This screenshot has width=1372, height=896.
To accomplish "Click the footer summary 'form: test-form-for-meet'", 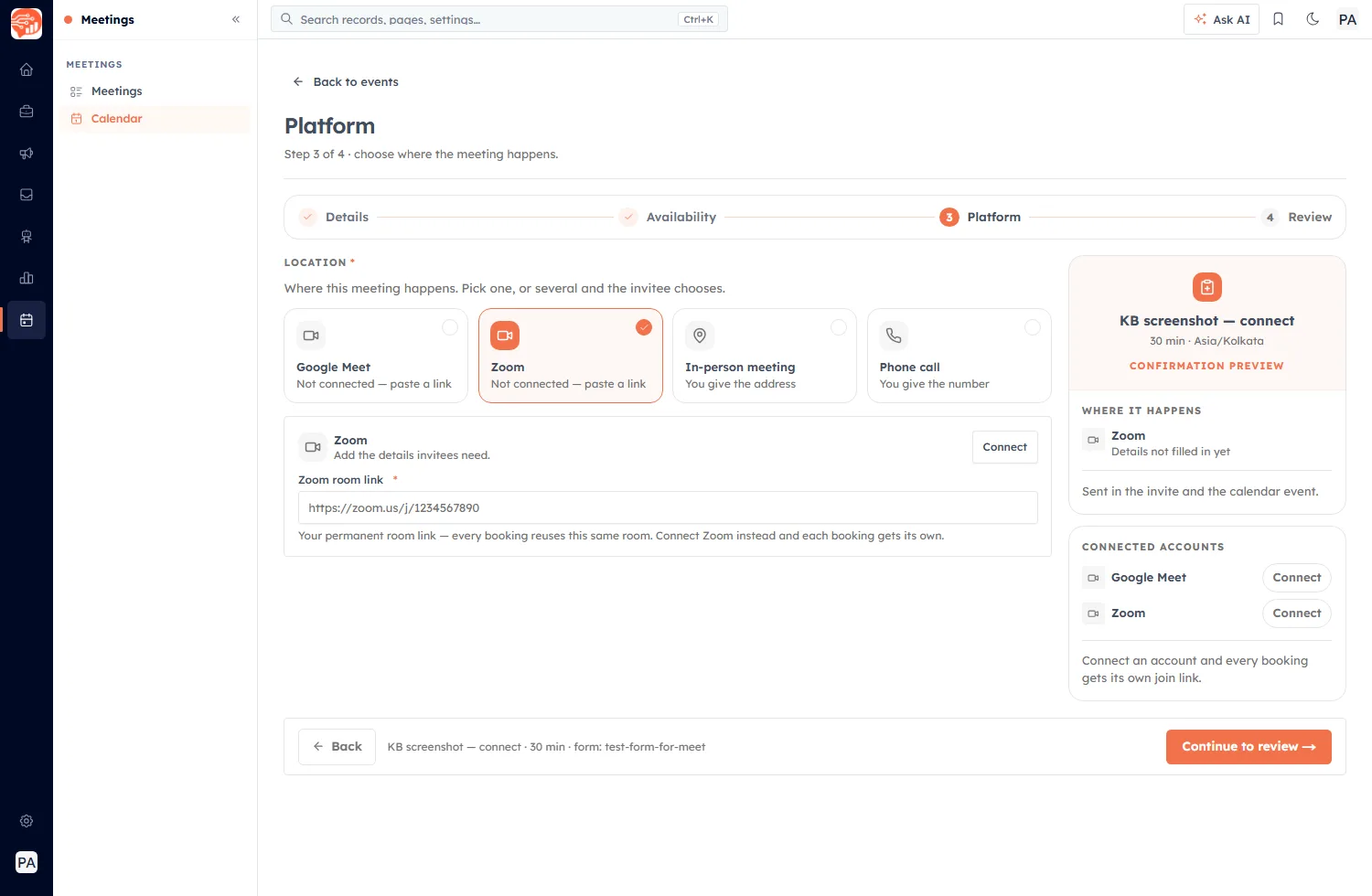I will tap(640, 747).
